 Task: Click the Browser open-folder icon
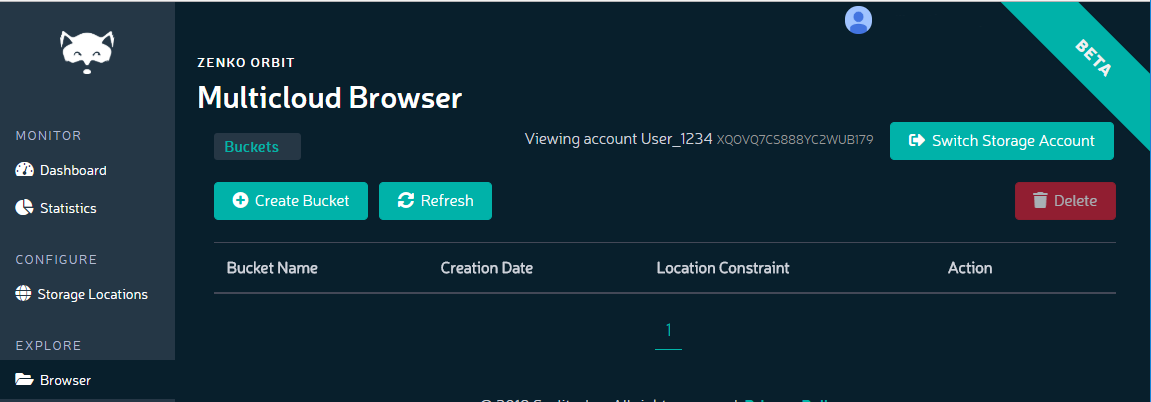coord(24,379)
